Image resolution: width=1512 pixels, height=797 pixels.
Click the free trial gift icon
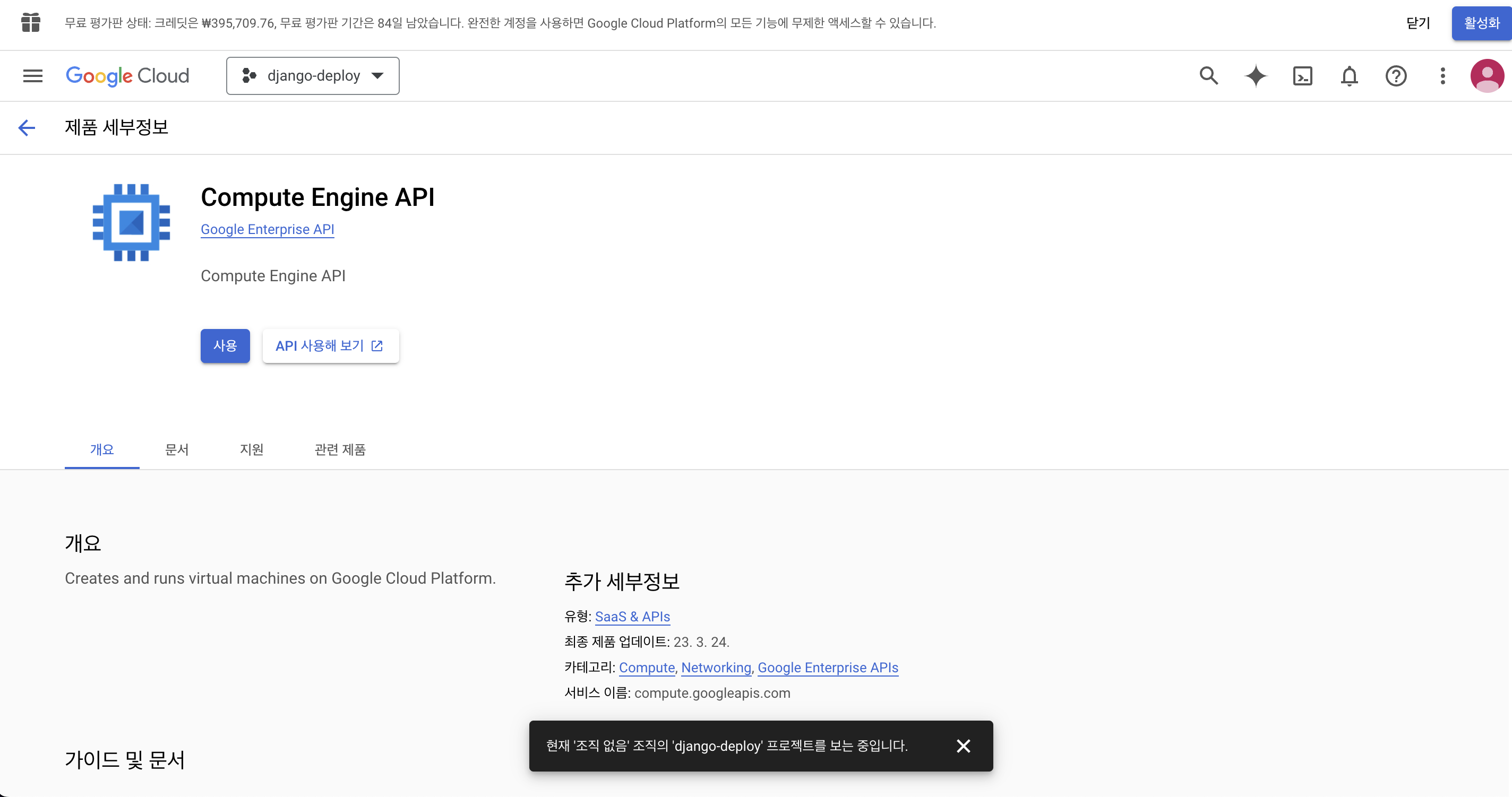point(30,22)
